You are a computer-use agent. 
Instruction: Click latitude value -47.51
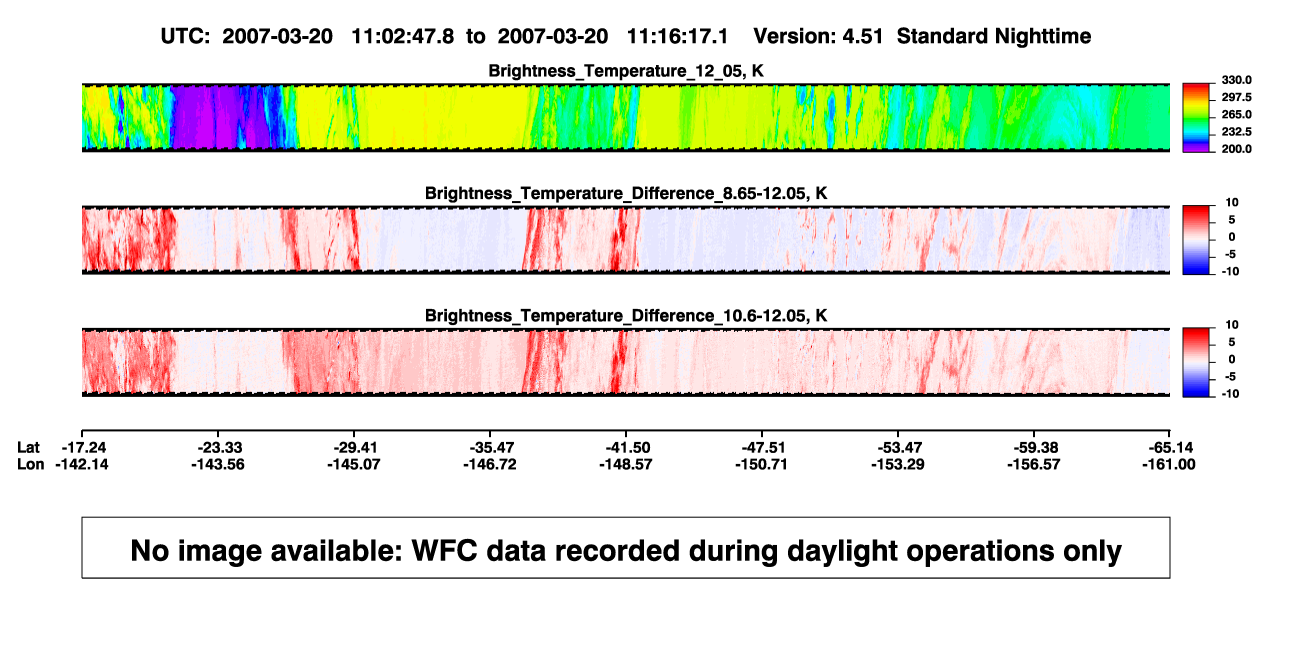[x=762, y=447]
